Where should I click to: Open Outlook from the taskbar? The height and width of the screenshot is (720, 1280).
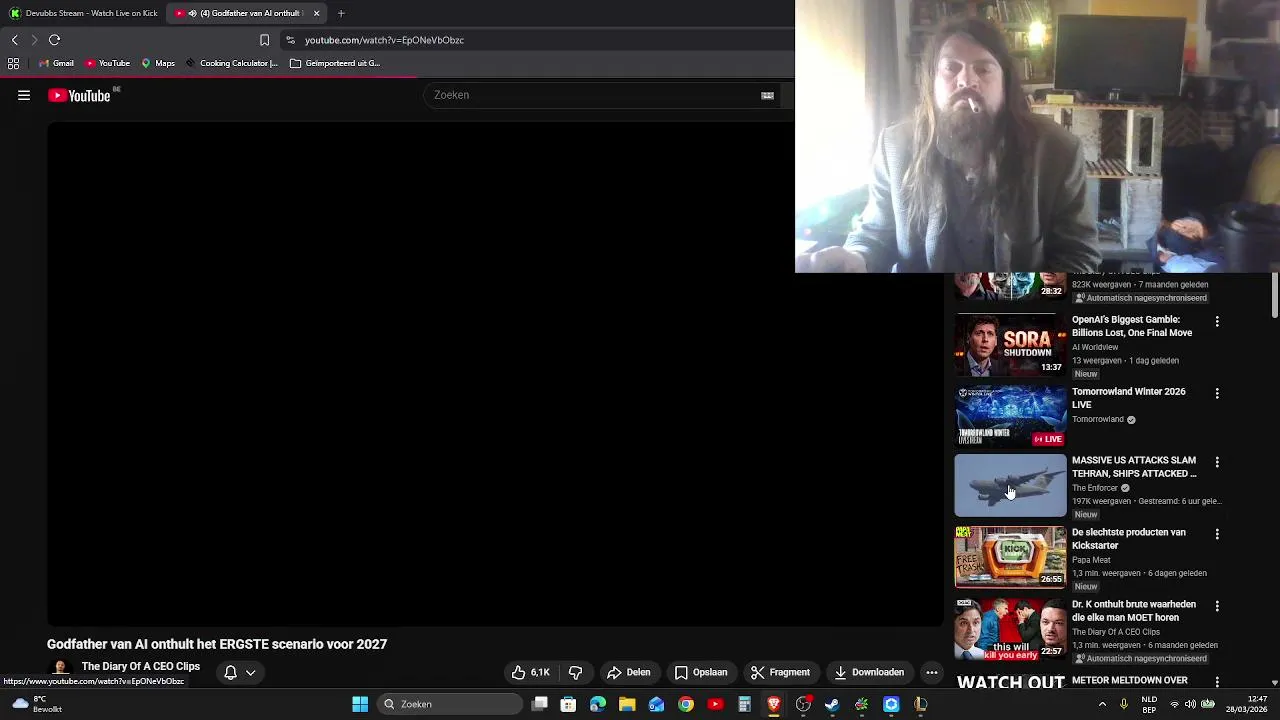(x=656, y=704)
